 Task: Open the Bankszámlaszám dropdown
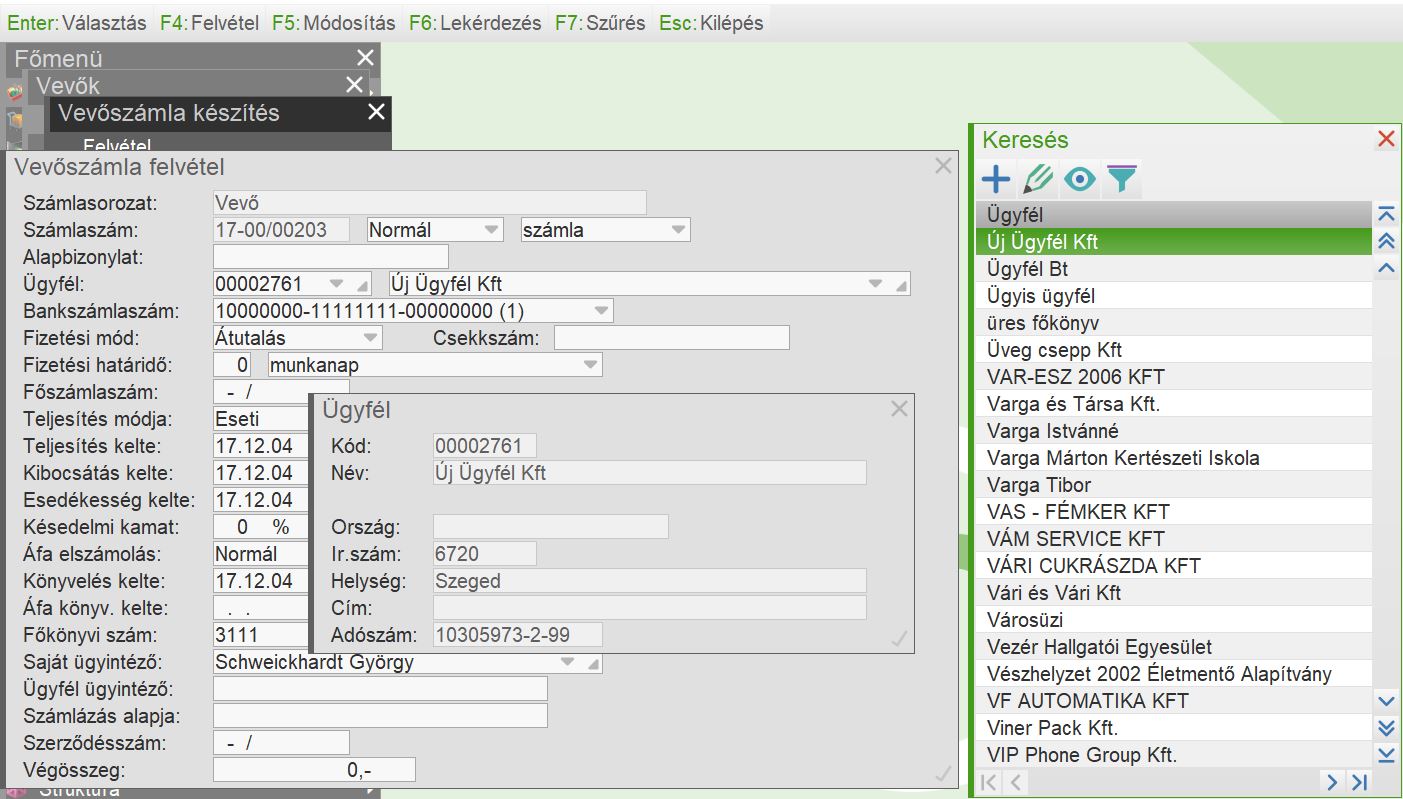coord(600,311)
